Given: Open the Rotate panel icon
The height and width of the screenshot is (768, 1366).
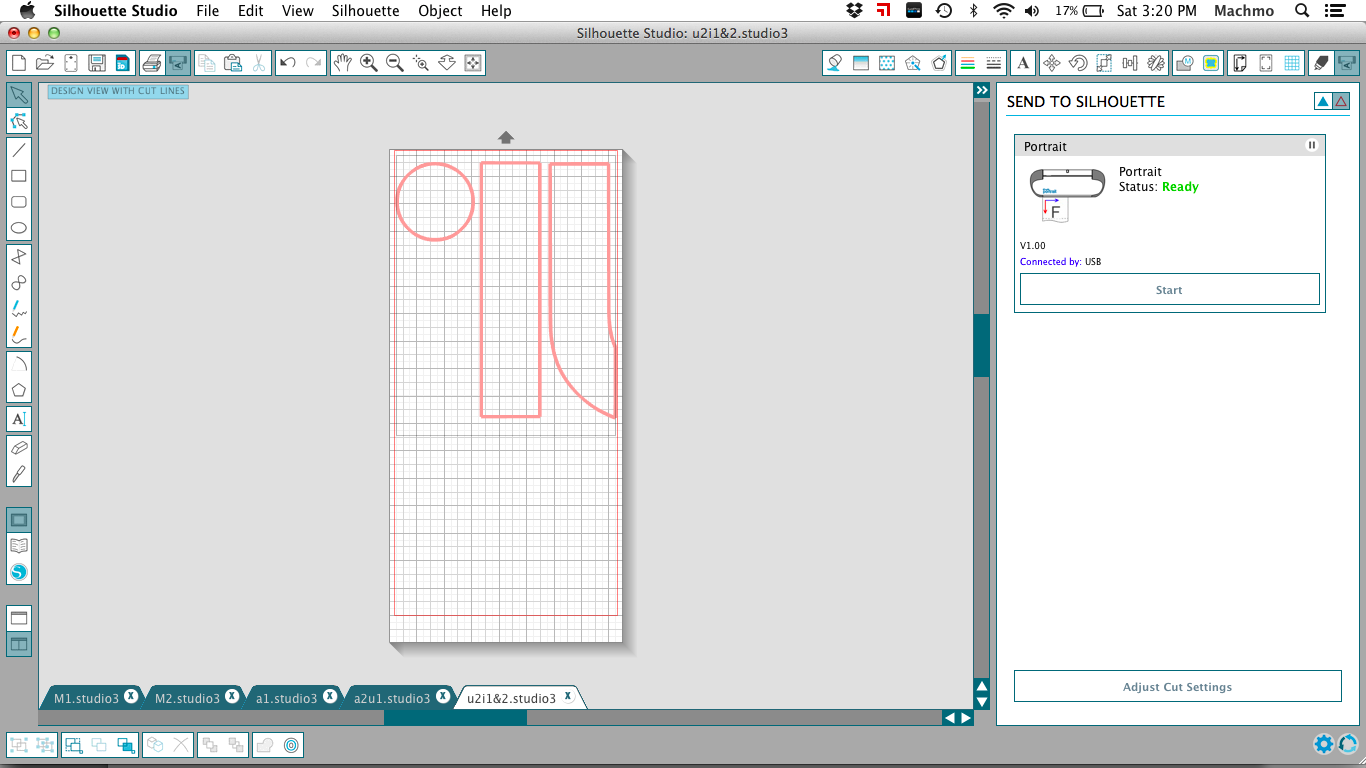Looking at the screenshot, I should point(1078,63).
